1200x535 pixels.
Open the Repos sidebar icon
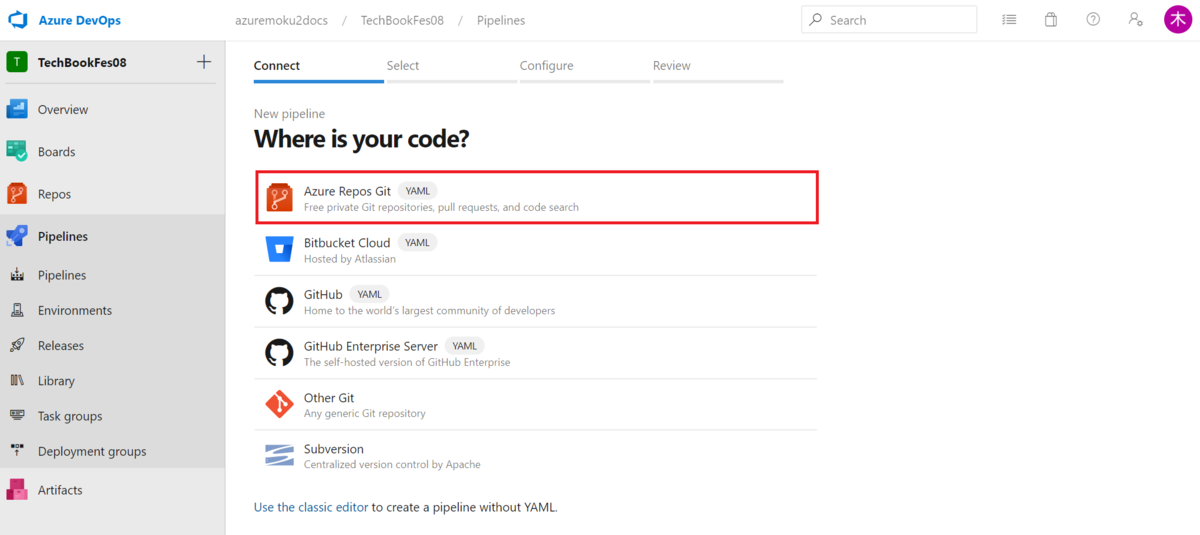click(x=17, y=194)
